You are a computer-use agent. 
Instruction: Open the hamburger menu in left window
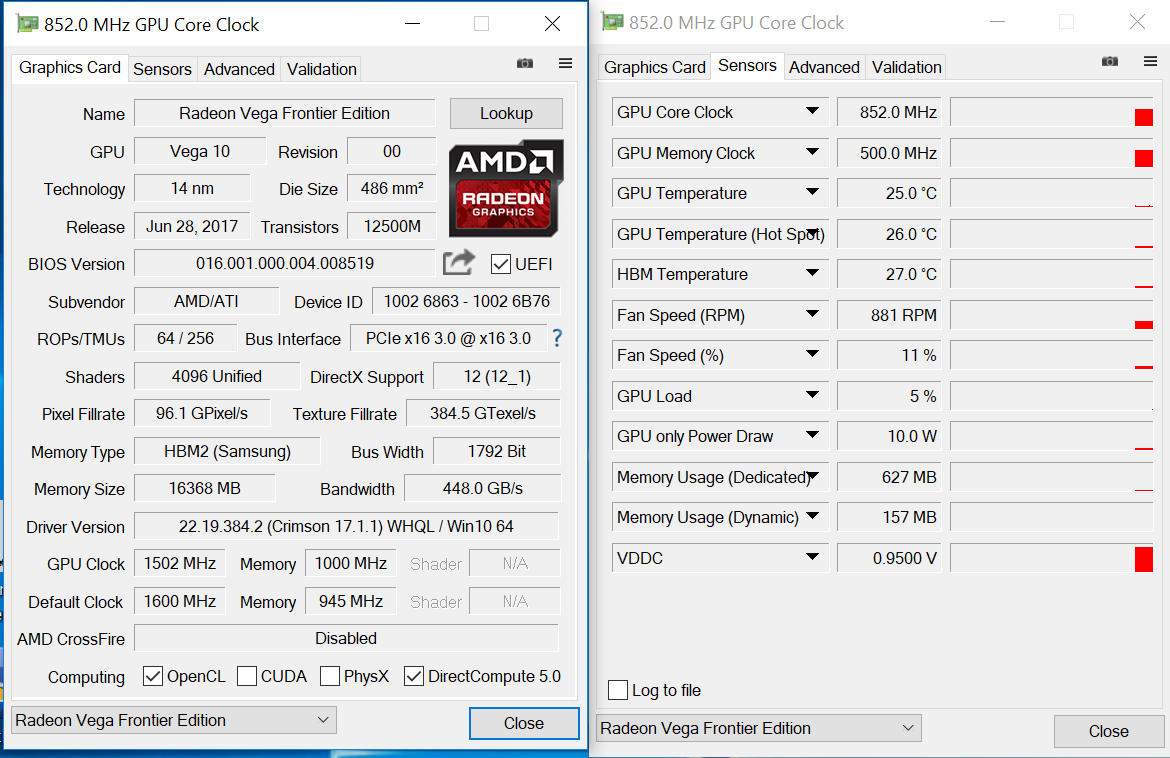(x=566, y=63)
